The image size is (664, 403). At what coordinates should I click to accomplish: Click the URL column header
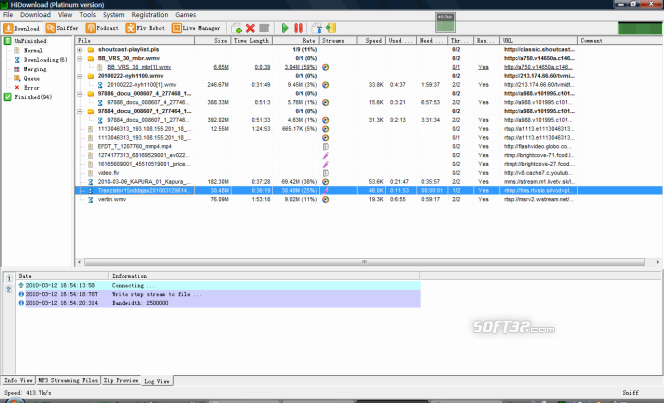(x=539, y=41)
